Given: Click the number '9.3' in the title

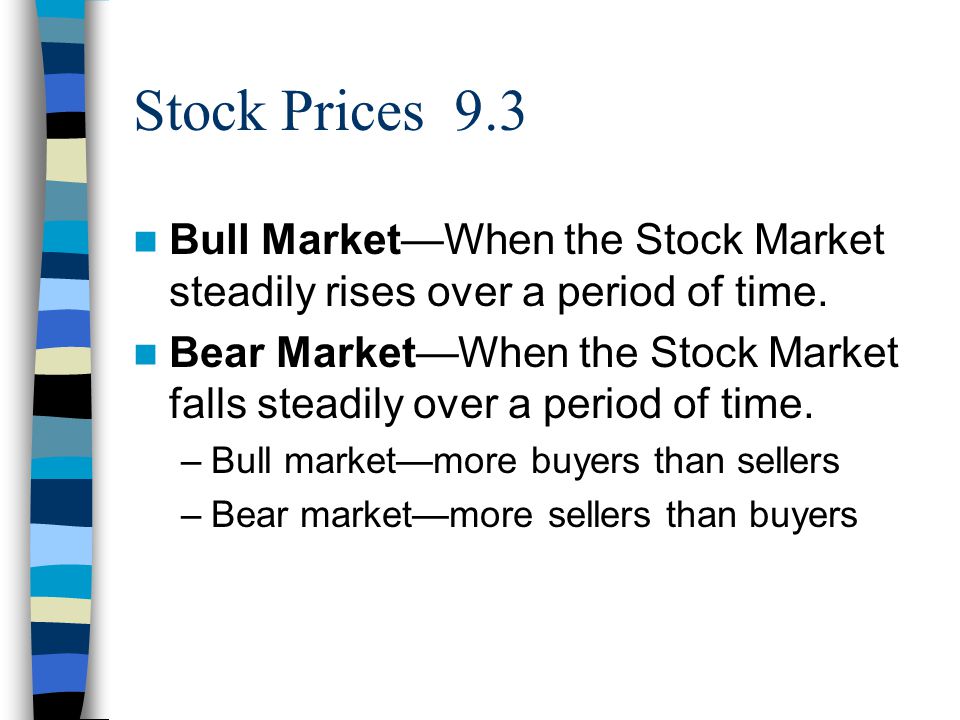Looking at the screenshot, I should coord(490,111).
